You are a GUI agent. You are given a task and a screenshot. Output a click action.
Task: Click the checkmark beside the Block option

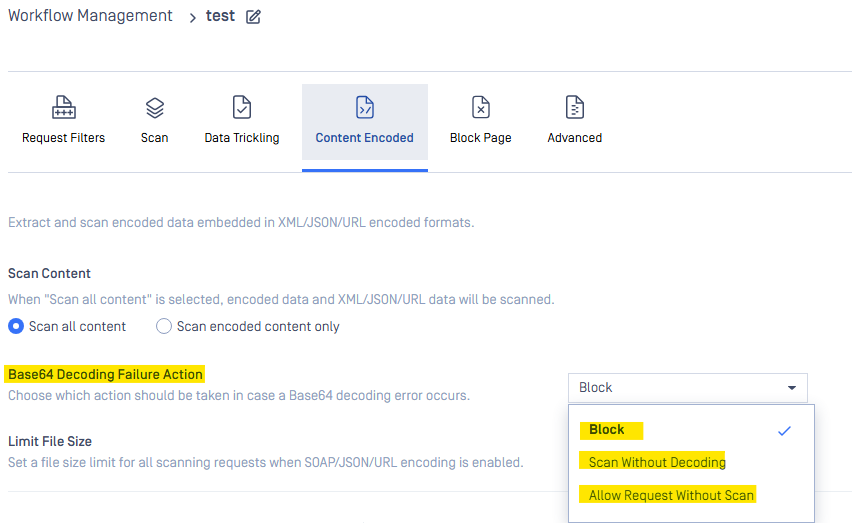pos(785,430)
